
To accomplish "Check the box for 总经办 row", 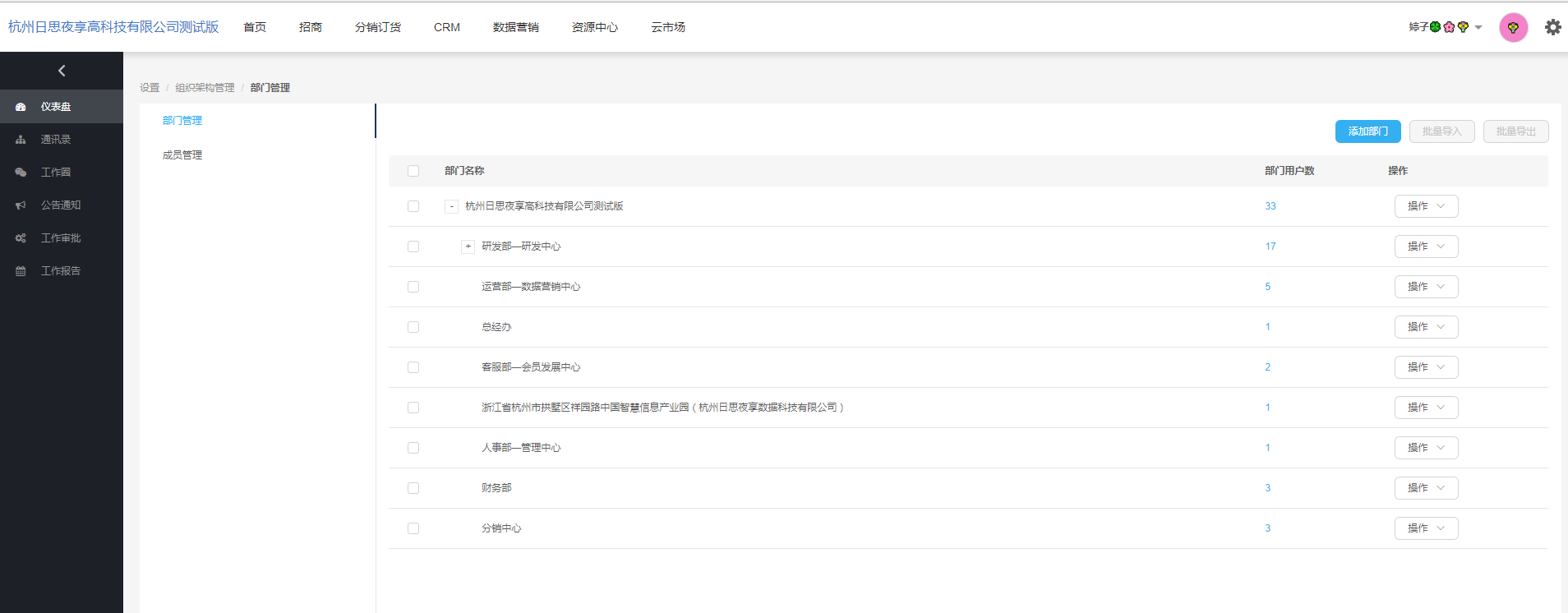I will [413, 327].
